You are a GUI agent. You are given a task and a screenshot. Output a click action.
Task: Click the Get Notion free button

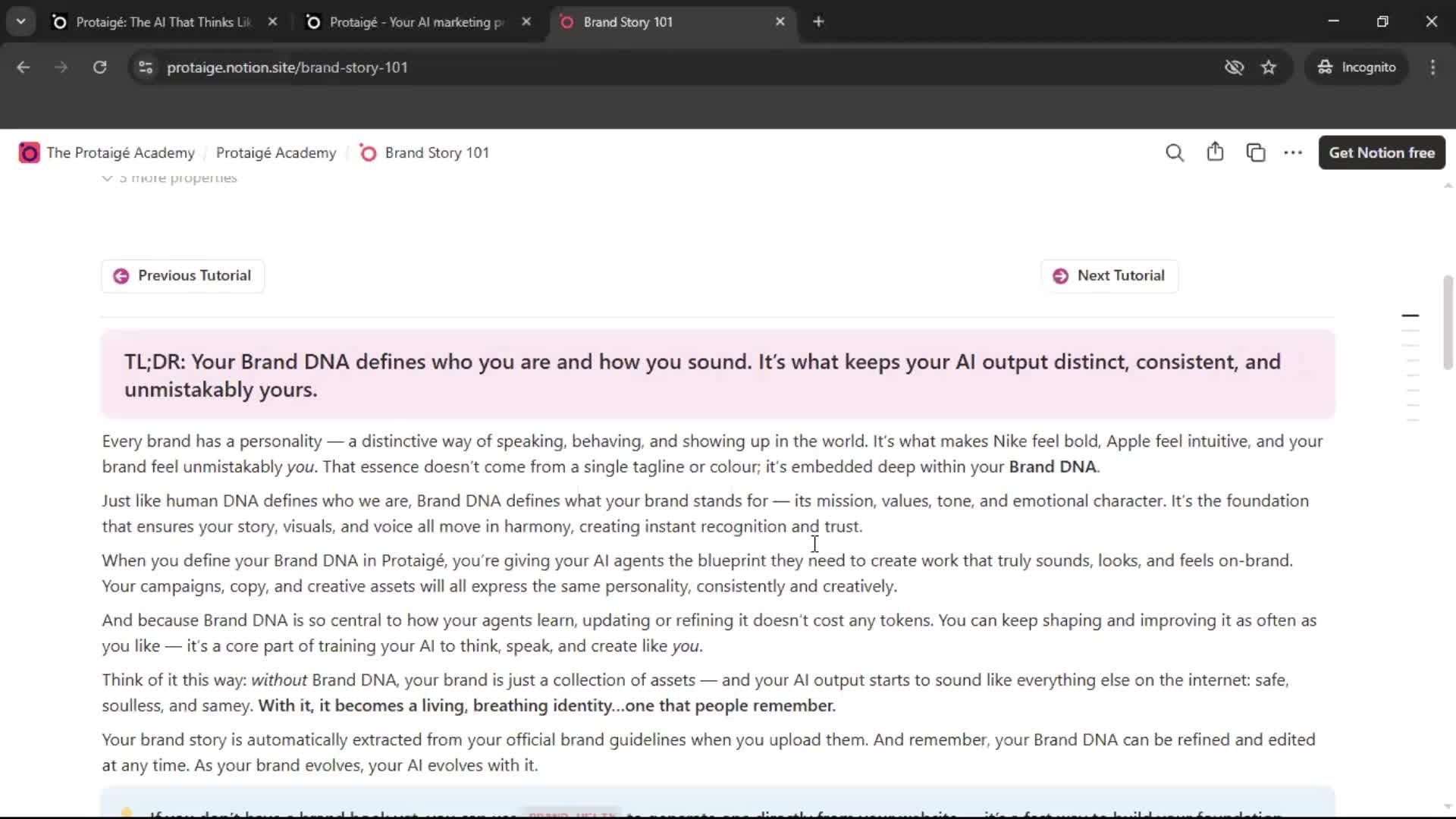tap(1382, 152)
